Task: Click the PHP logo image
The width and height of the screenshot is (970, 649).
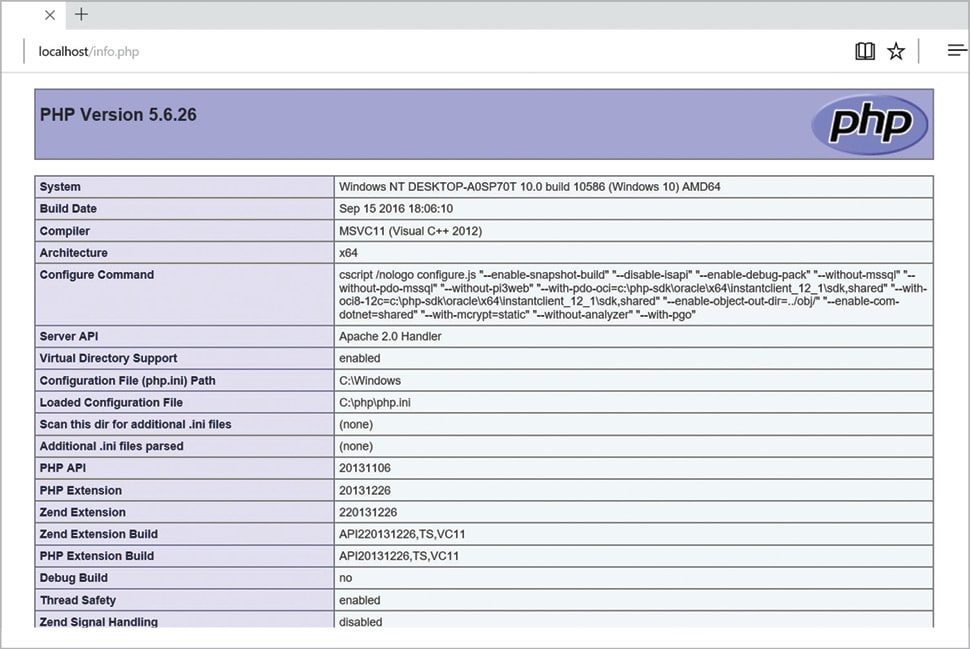Action: click(x=869, y=124)
